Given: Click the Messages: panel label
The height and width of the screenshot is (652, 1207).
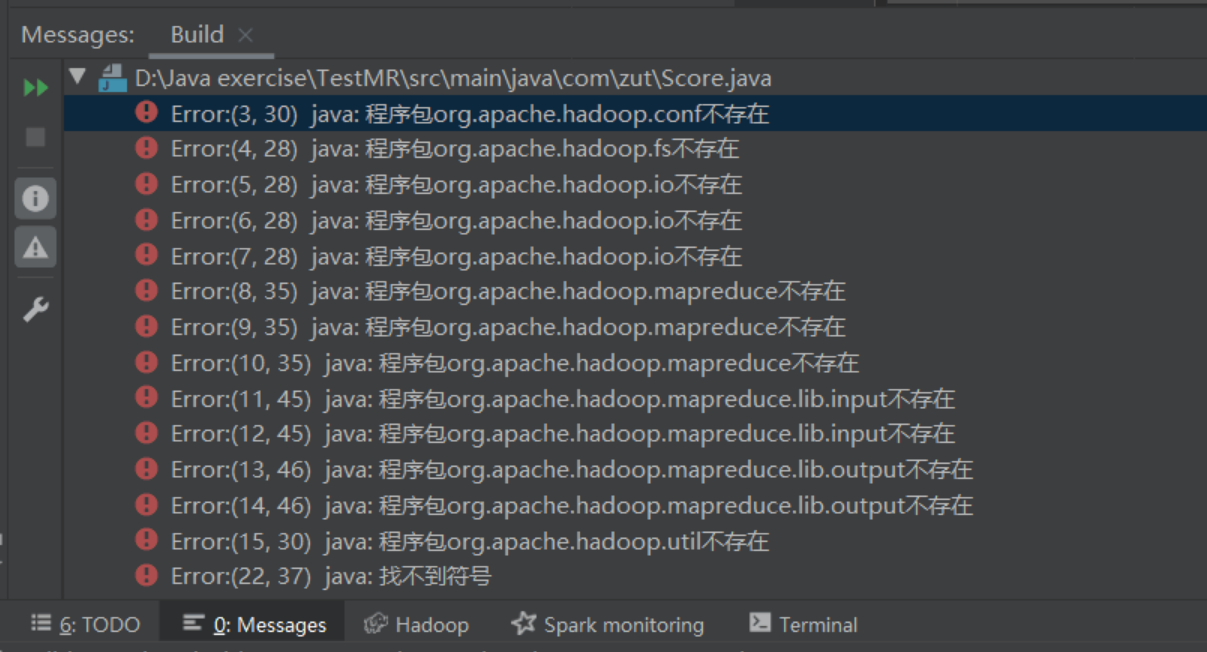Looking at the screenshot, I should coord(77,33).
